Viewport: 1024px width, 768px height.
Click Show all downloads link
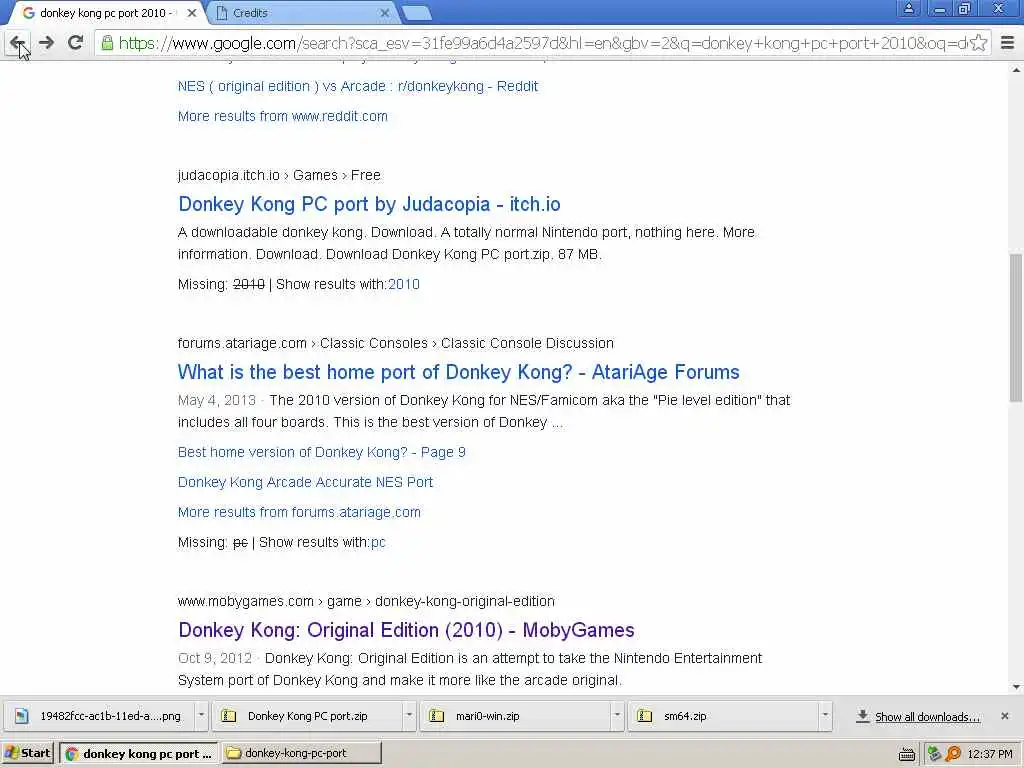pyautogui.click(x=927, y=716)
